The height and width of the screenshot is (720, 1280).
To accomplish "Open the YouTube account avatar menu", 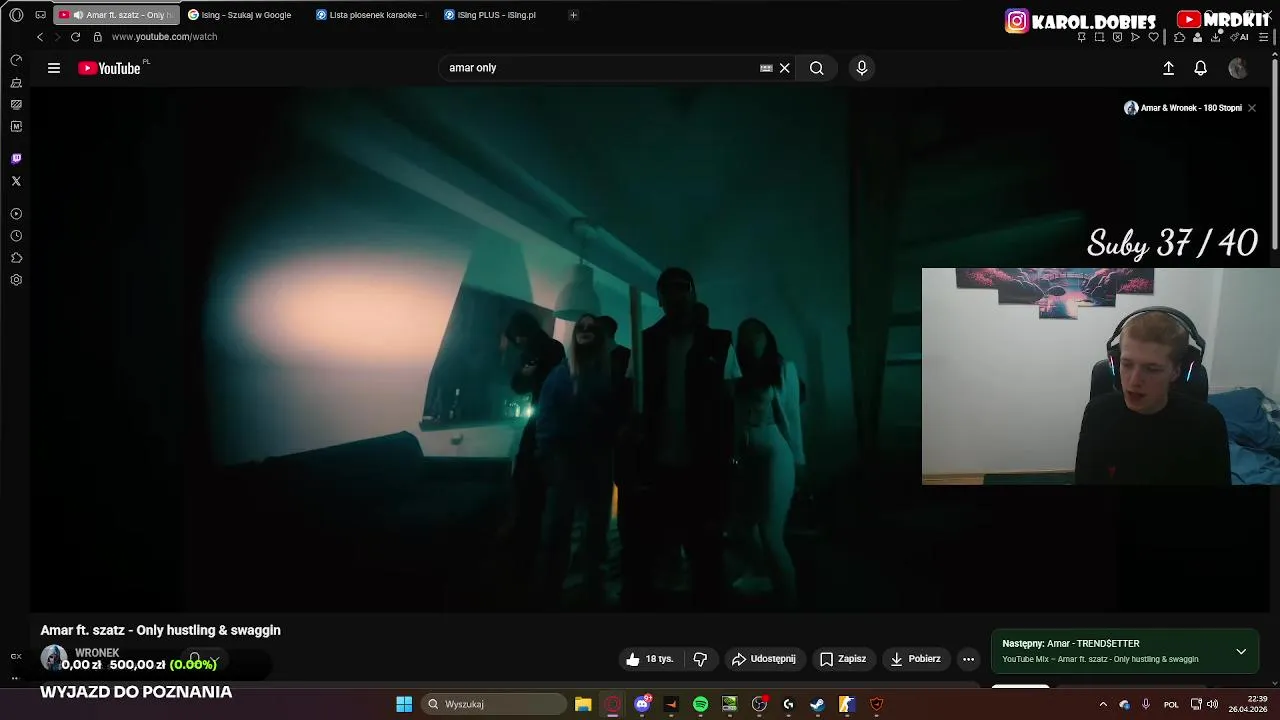I will pyautogui.click(x=1238, y=68).
